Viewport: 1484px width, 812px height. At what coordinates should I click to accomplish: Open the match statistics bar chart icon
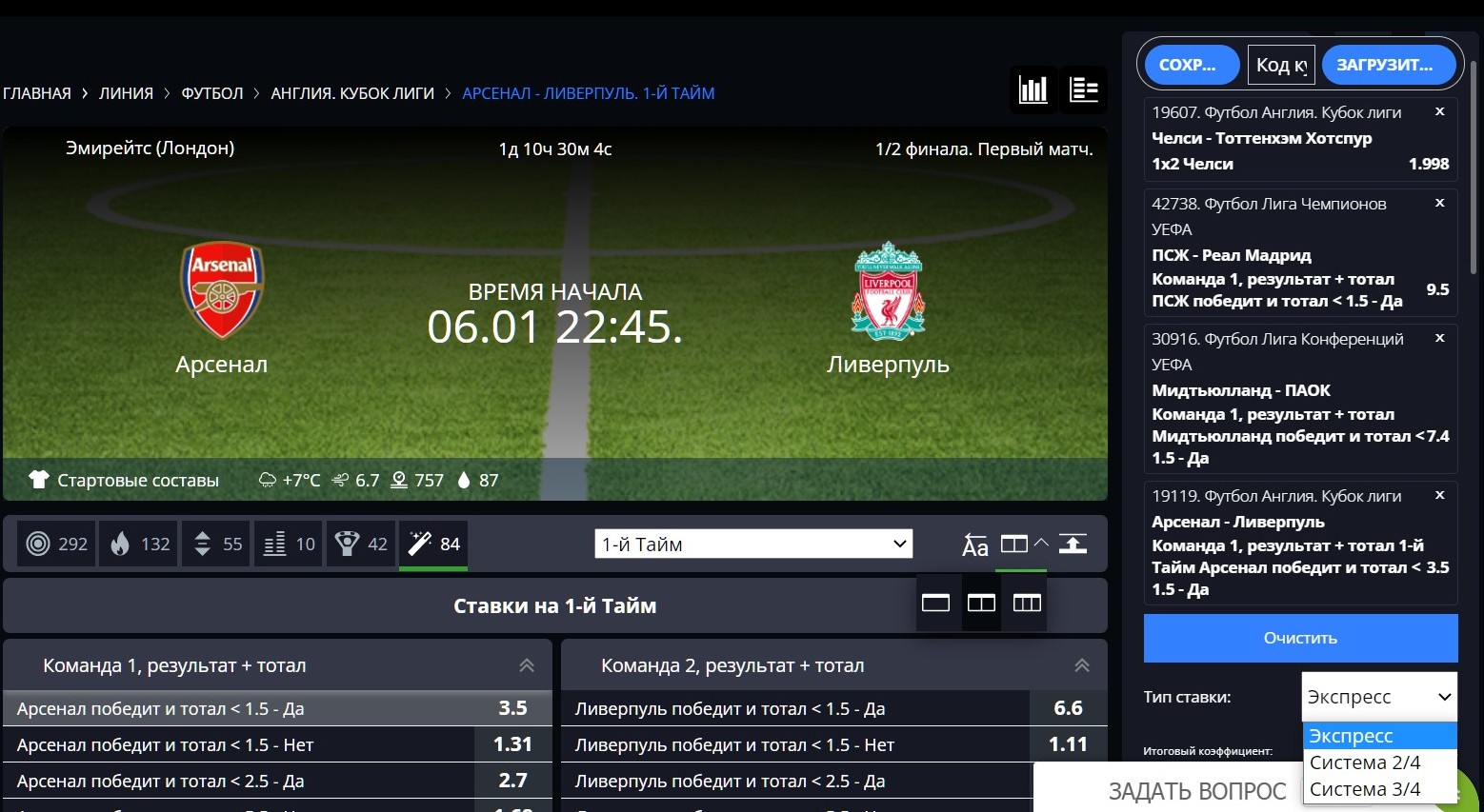point(1033,89)
